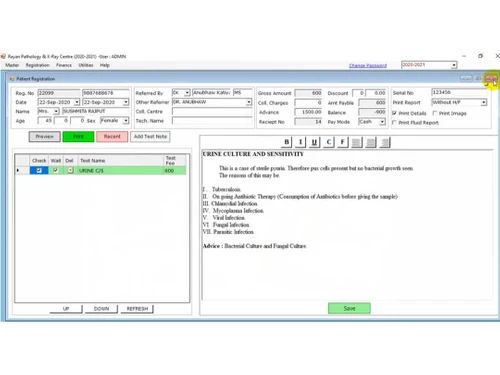Click the Preview button
Image resolution: width=500 pixels, height=375 pixels.
point(45,137)
